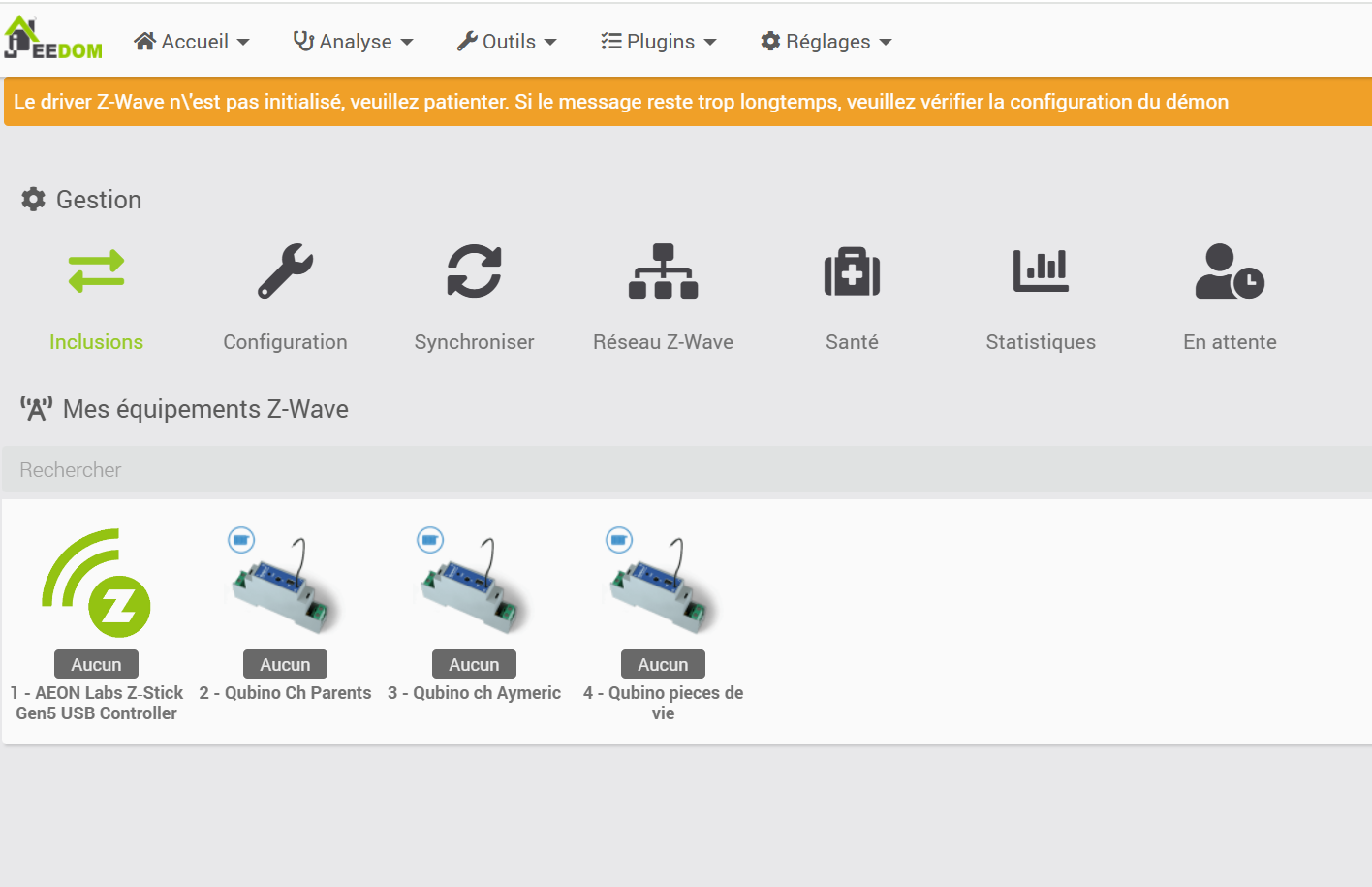Expand the Réglages dropdown caret

886,43
